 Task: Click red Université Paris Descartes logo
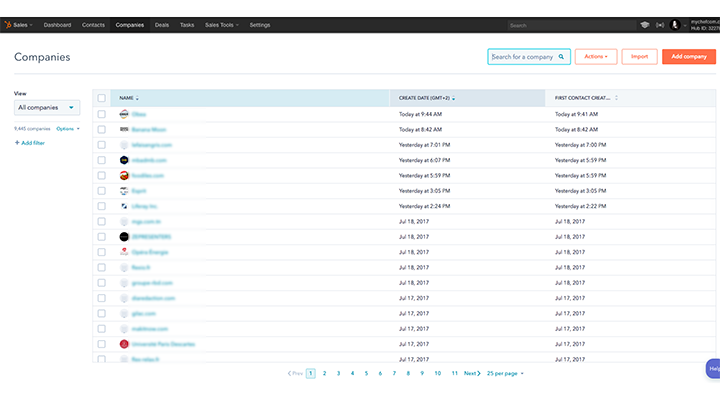coord(124,344)
